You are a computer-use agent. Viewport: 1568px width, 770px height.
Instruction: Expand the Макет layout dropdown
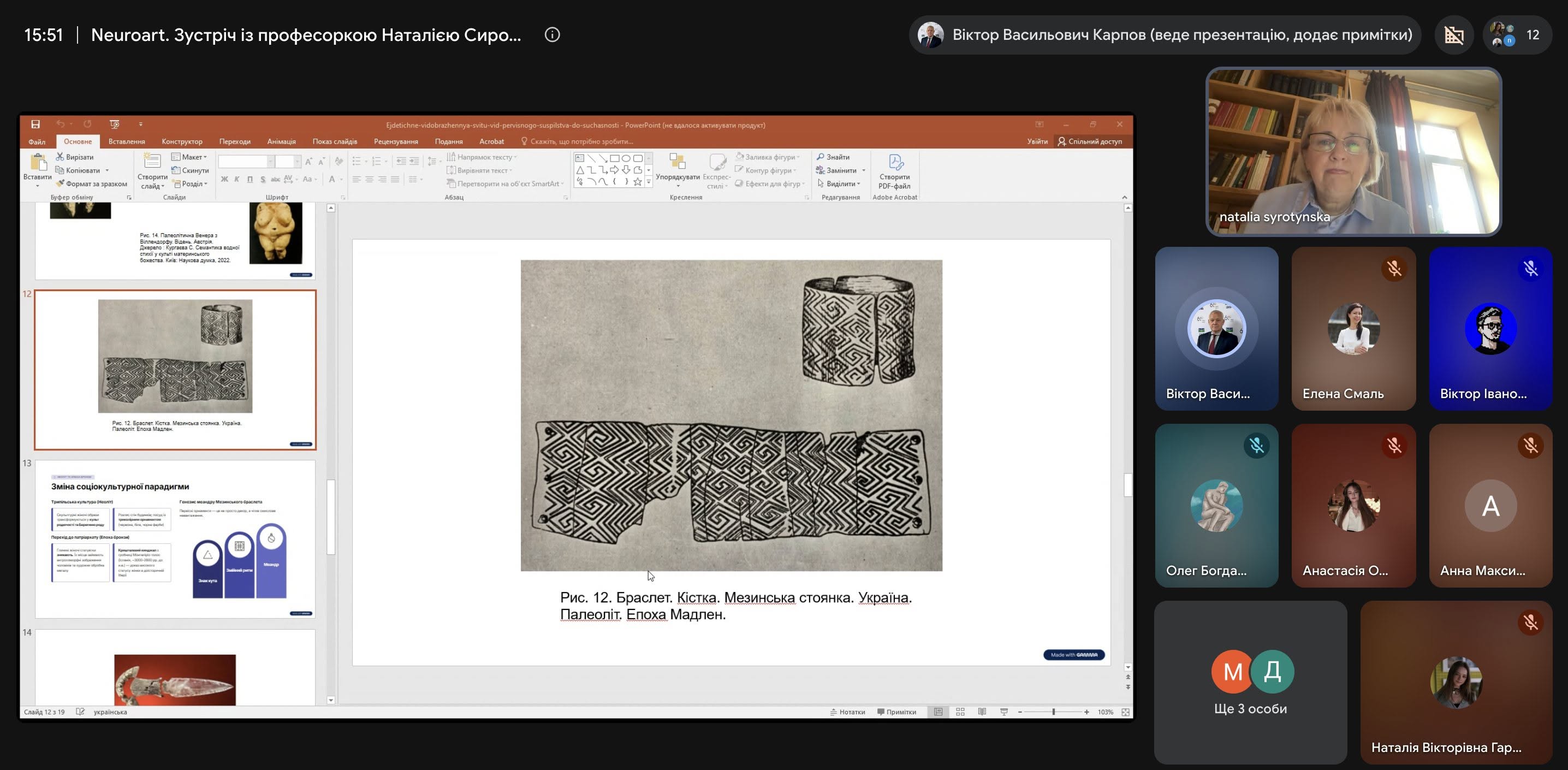click(189, 157)
